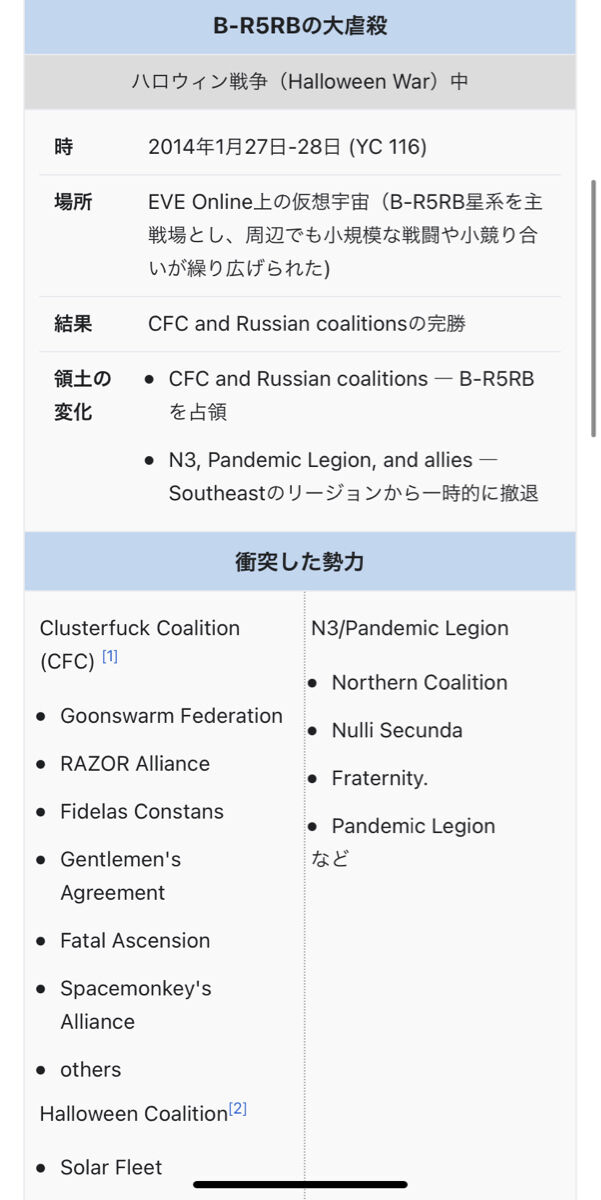Select the Fatal Ascension list entry
Image resolution: width=601 pixels, height=1200 pixels.
pyautogui.click(x=135, y=941)
